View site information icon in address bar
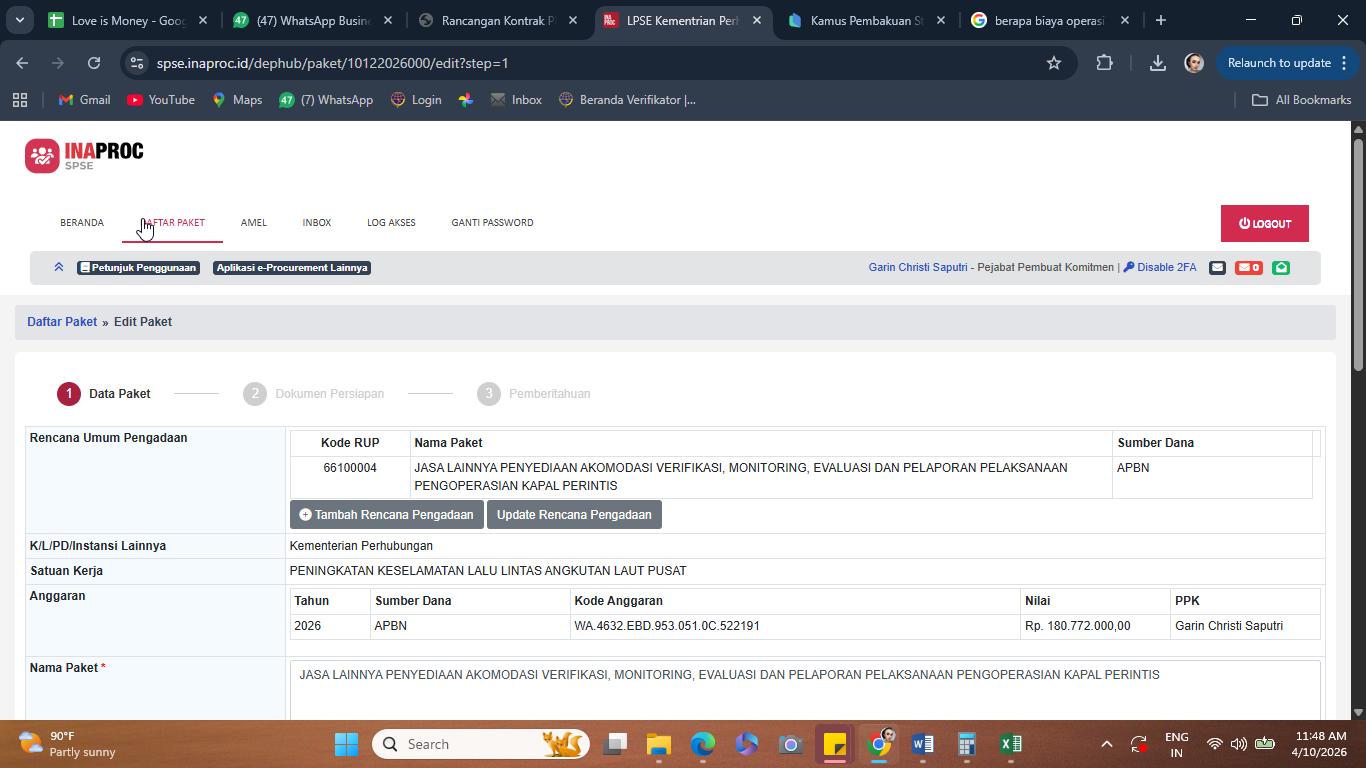This screenshot has width=1366, height=768. point(137,63)
